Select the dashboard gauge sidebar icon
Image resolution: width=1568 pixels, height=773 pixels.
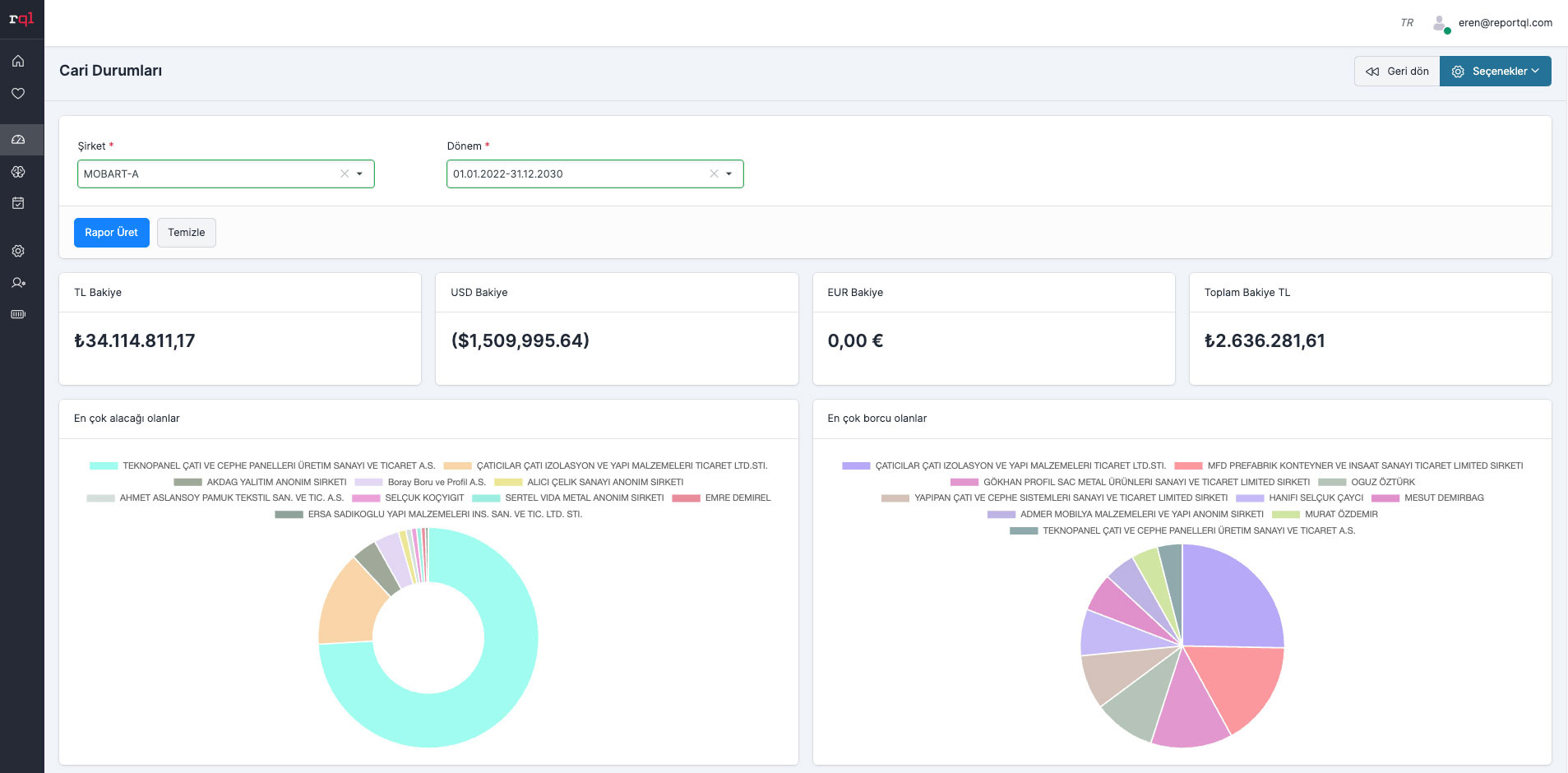click(18, 140)
